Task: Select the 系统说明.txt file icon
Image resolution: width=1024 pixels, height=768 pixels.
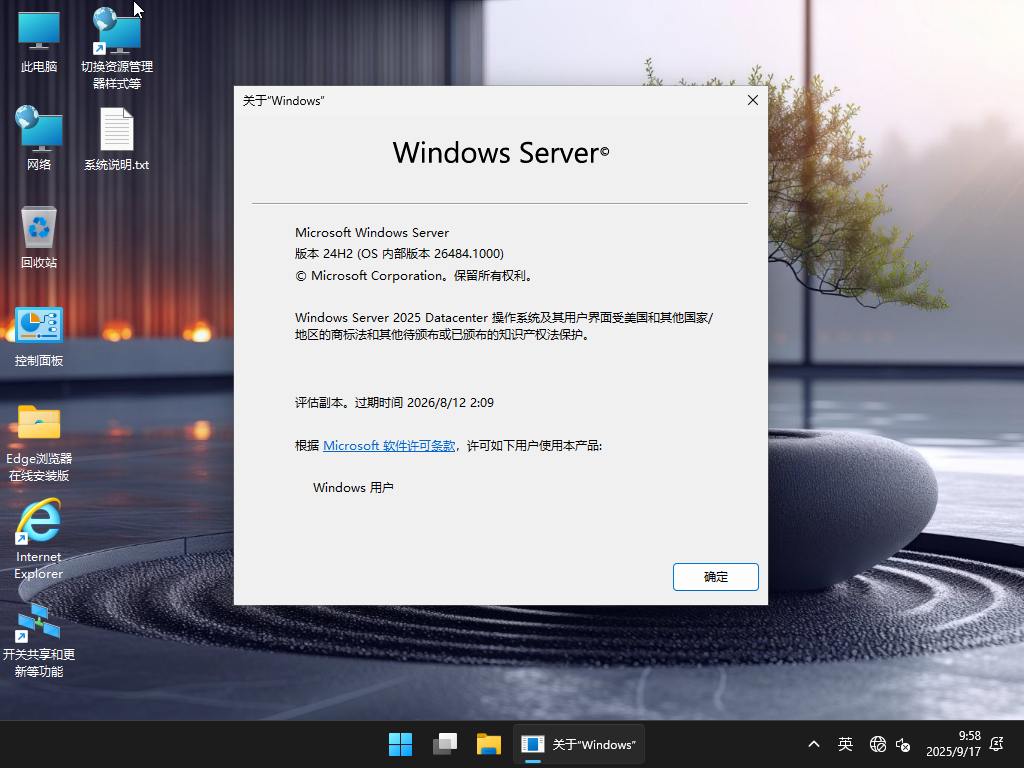Action: [117, 140]
